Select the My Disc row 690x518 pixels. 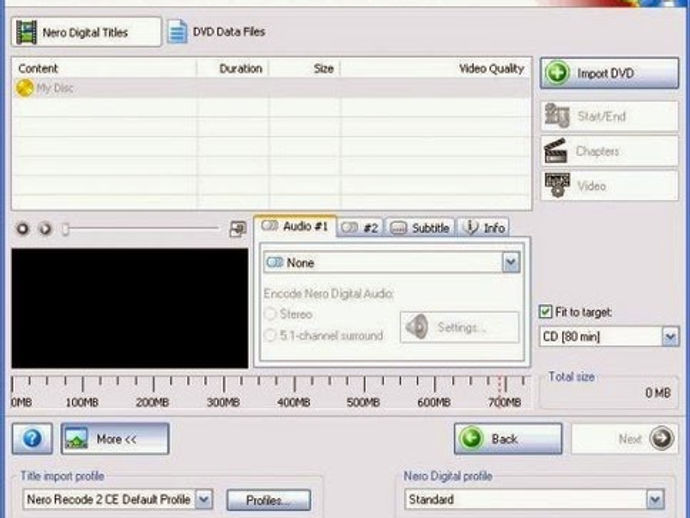(x=271, y=88)
